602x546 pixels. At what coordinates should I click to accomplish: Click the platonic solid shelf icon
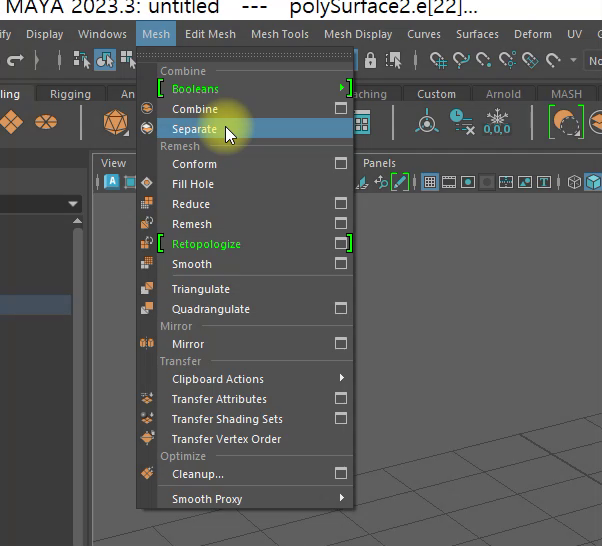(x=116, y=122)
